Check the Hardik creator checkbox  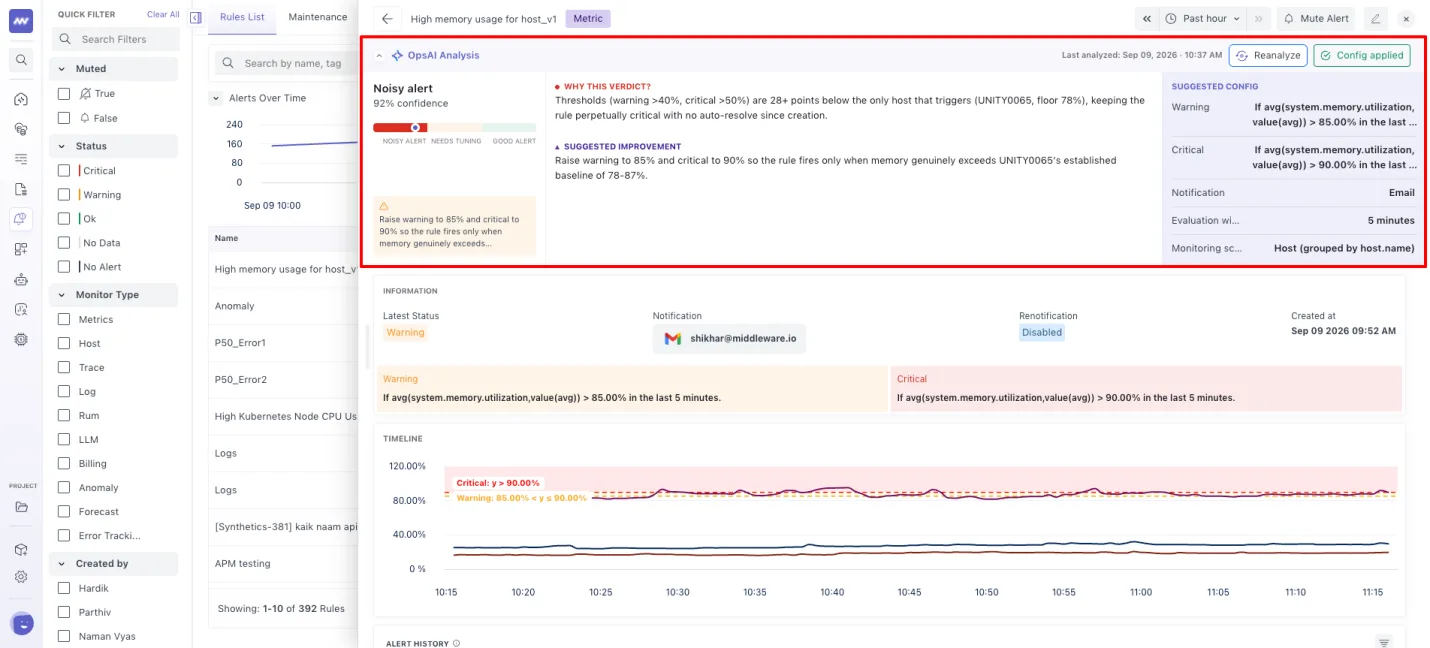[64, 588]
